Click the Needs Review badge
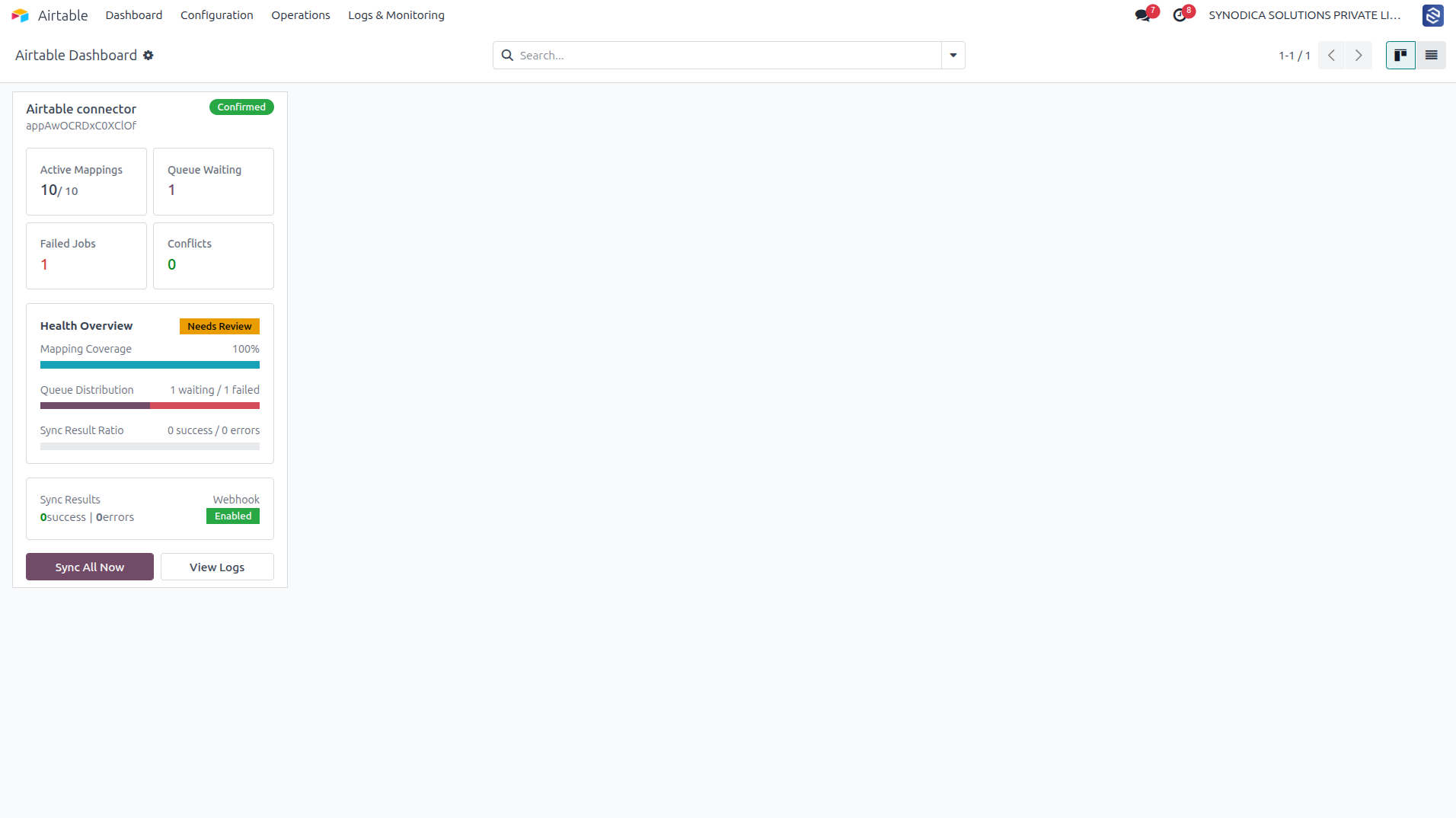The height and width of the screenshot is (818, 1456). tap(219, 326)
